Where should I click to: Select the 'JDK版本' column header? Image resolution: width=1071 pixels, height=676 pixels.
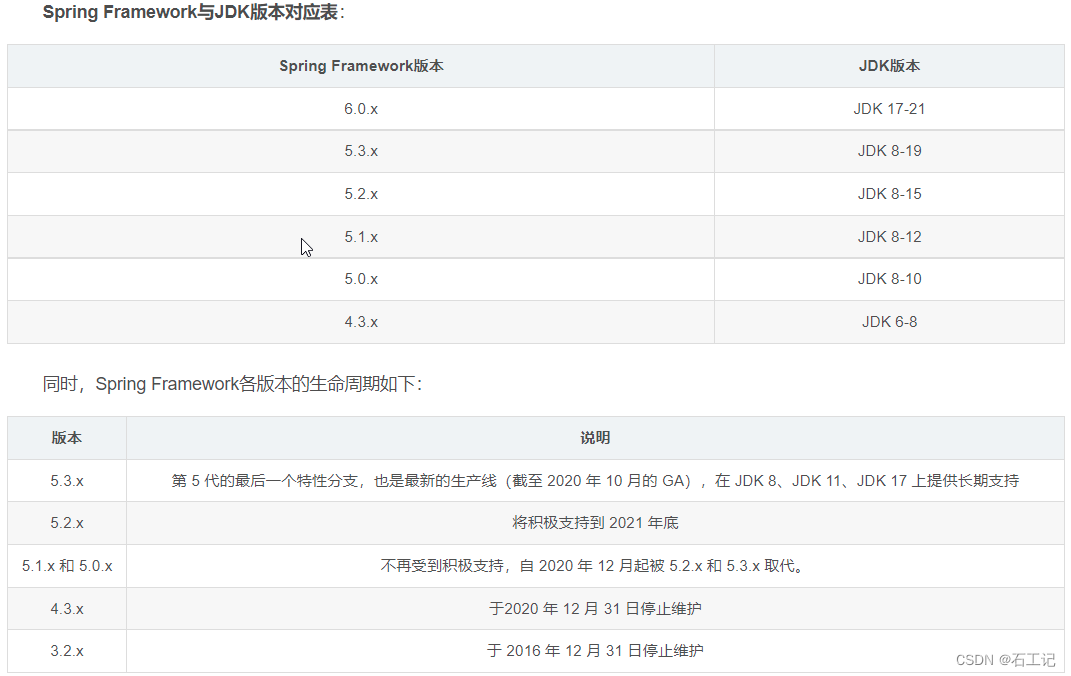coord(889,66)
